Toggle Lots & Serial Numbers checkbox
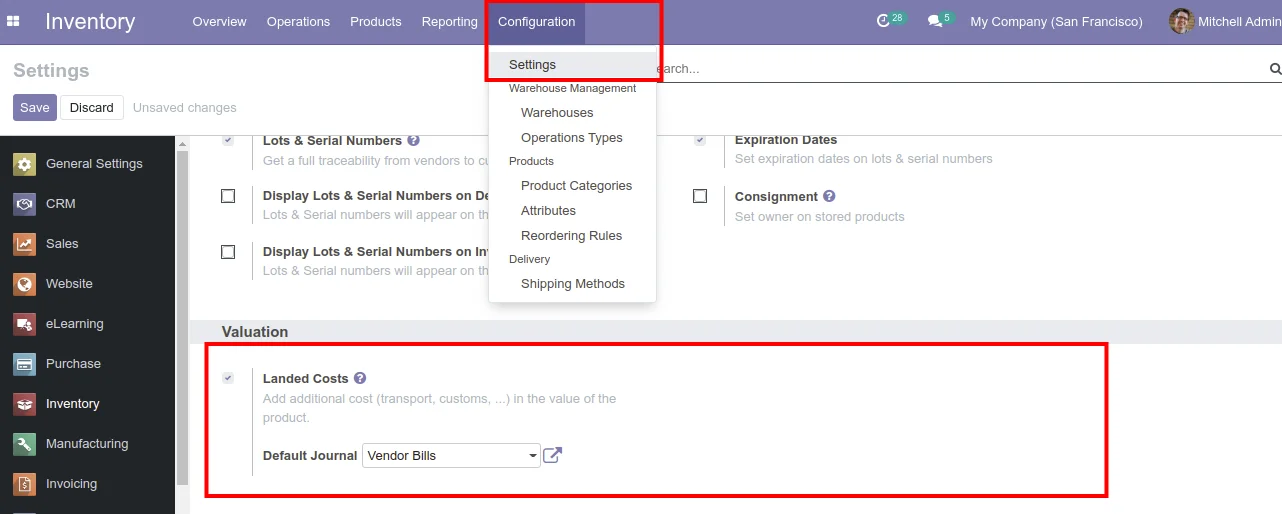1282x514 pixels. 228,141
